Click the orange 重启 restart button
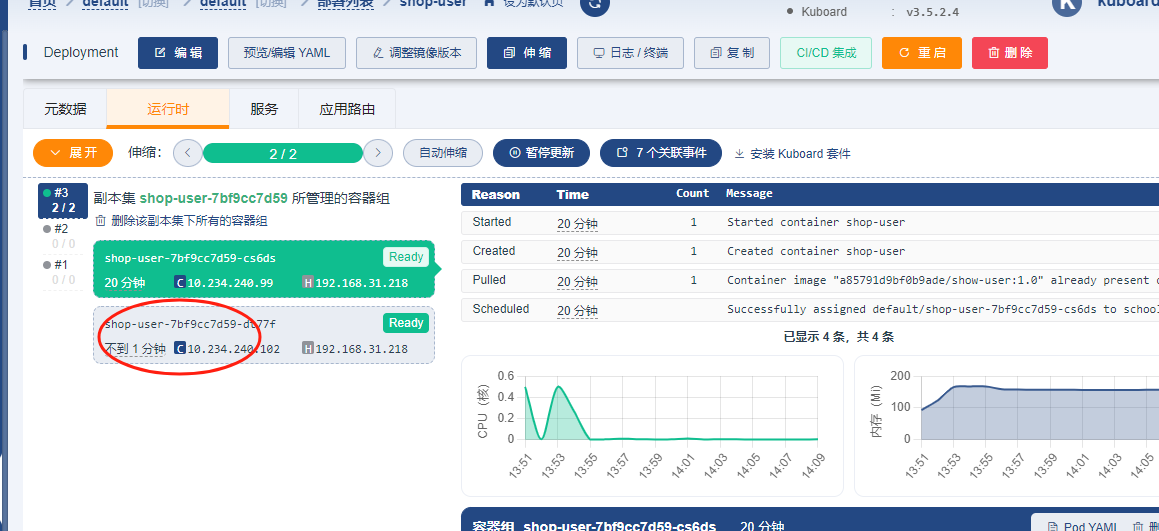The width and height of the screenshot is (1159, 531). (x=921, y=53)
